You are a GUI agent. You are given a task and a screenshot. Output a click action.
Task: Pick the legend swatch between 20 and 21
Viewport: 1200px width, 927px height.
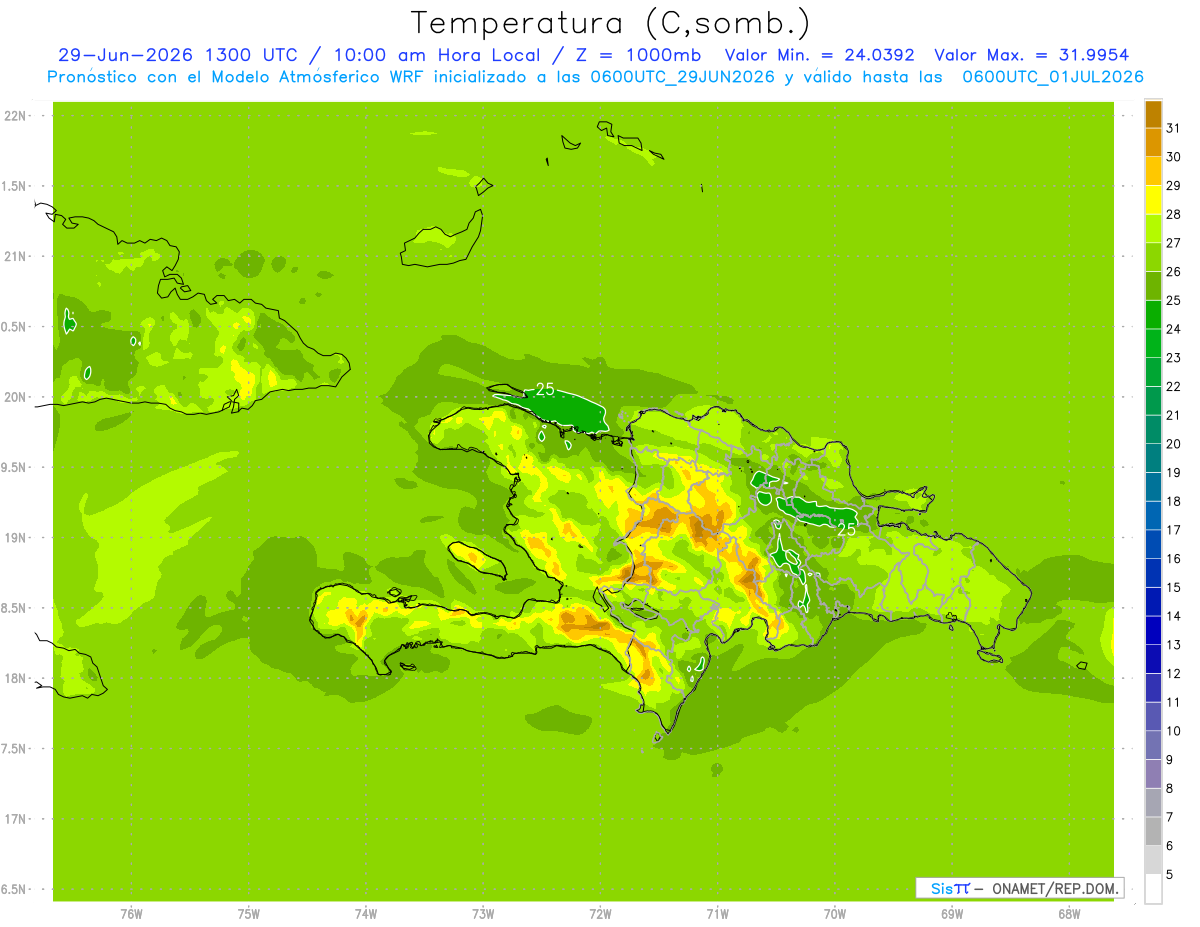(1153, 429)
